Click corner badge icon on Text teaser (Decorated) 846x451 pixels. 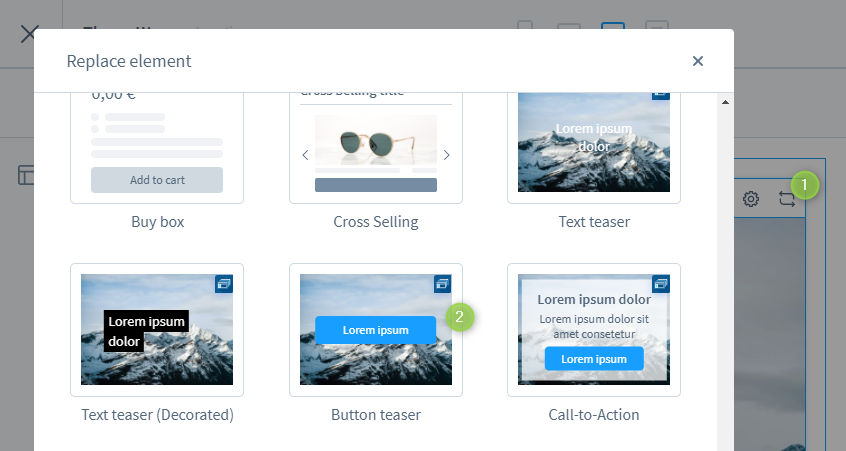pyautogui.click(x=224, y=284)
